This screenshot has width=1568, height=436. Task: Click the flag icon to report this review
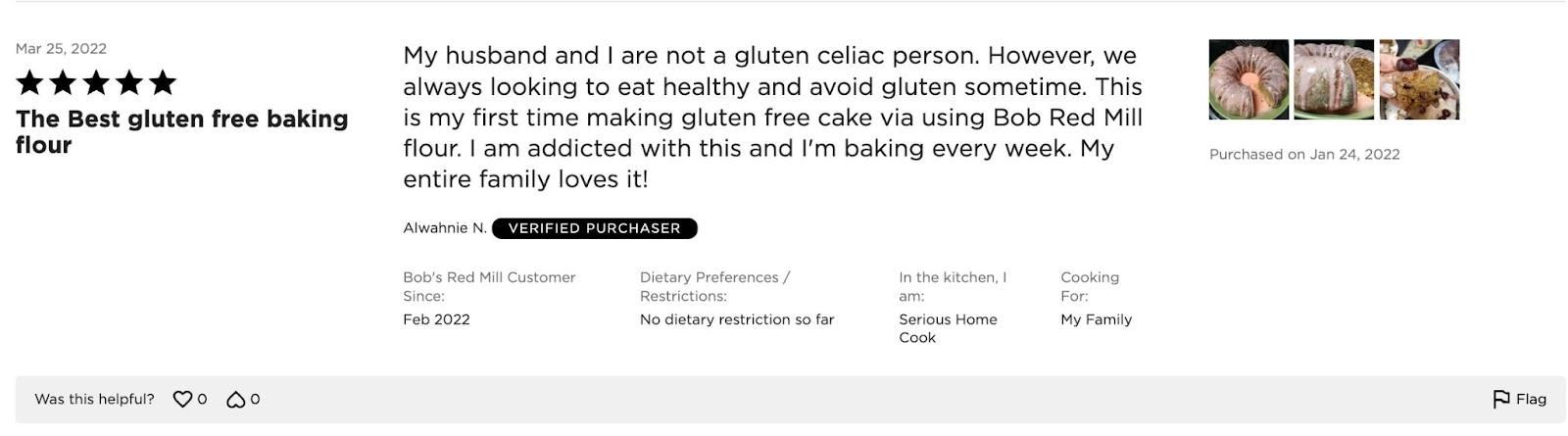click(x=1500, y=399)
